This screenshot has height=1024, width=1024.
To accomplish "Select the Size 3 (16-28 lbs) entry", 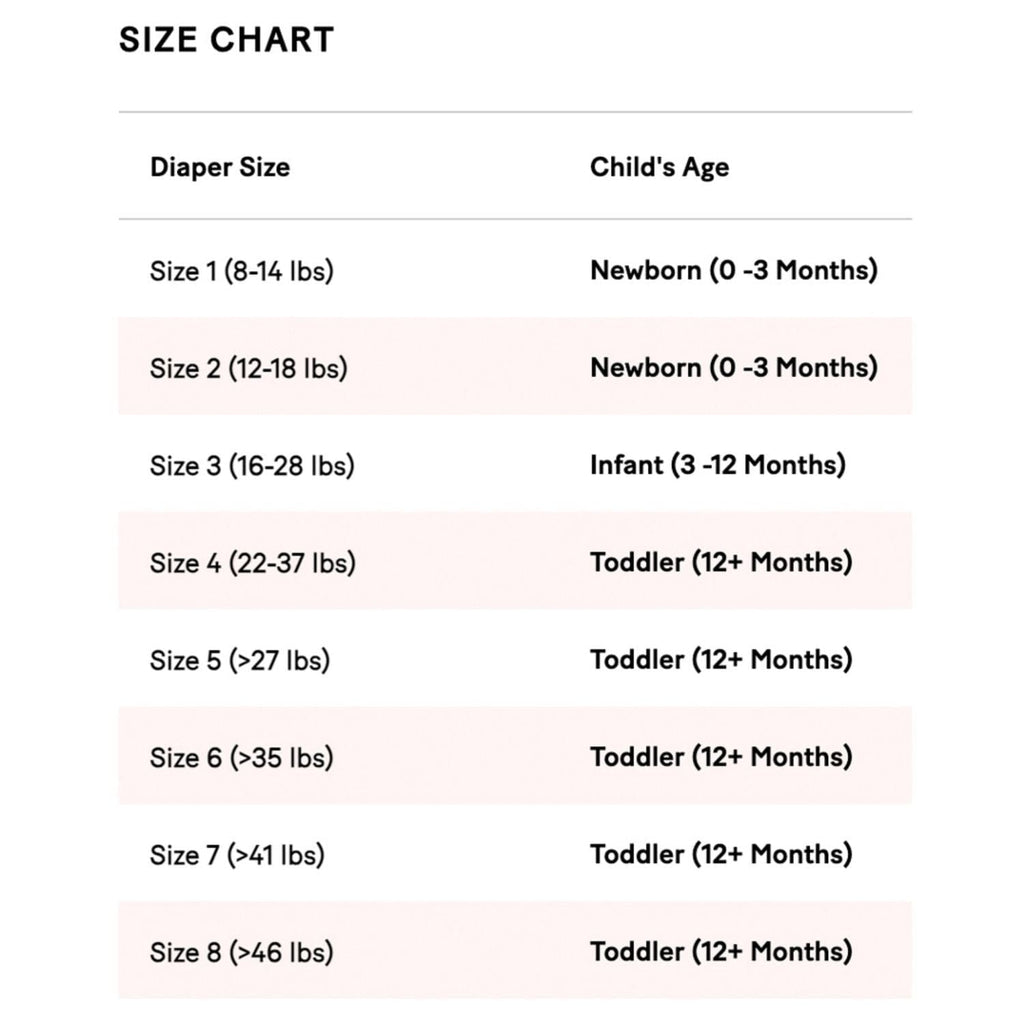I will pos(252,465).
